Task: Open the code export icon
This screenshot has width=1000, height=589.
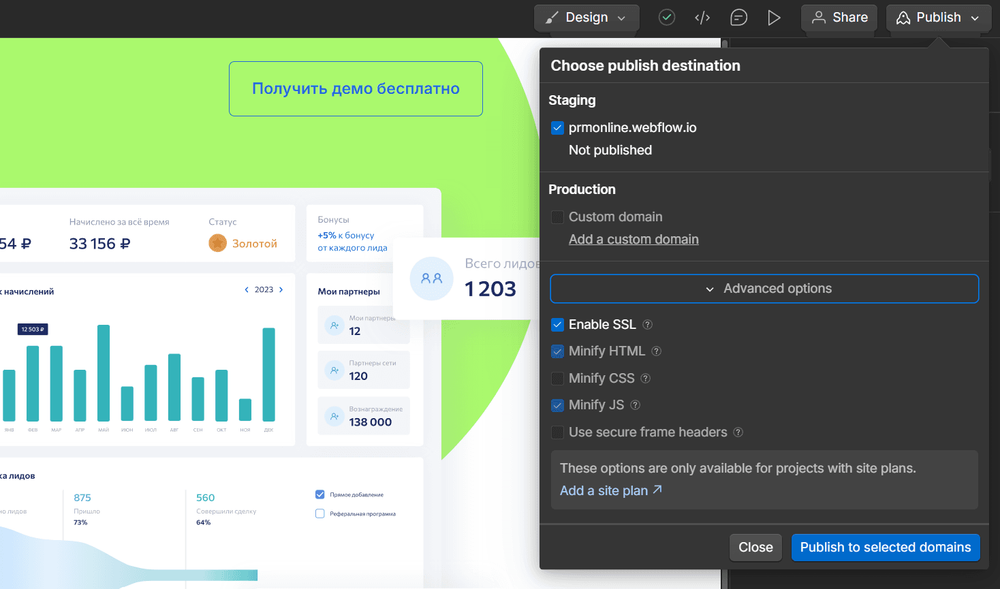Action: (703, 17)
